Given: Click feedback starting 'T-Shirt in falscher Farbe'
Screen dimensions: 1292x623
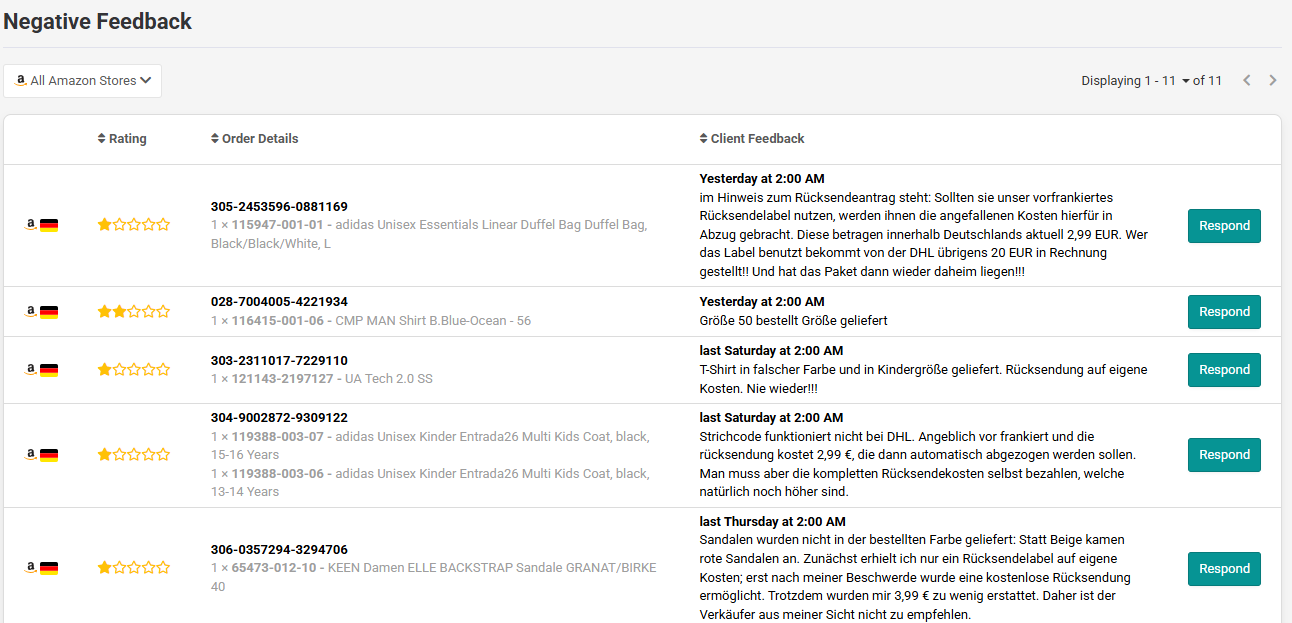Looking at the screenshot, I should click(923, 379).
